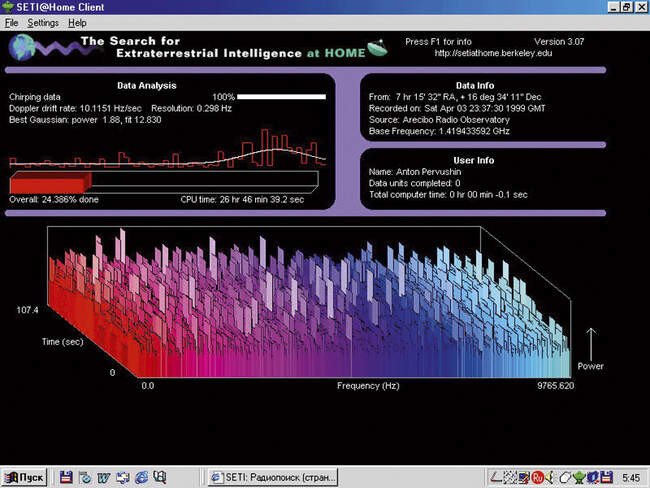Image resolution: width=650 pixels, height=488 pixels.
Task: Click the '9765.620' frequency value
Action: [555, 386]
